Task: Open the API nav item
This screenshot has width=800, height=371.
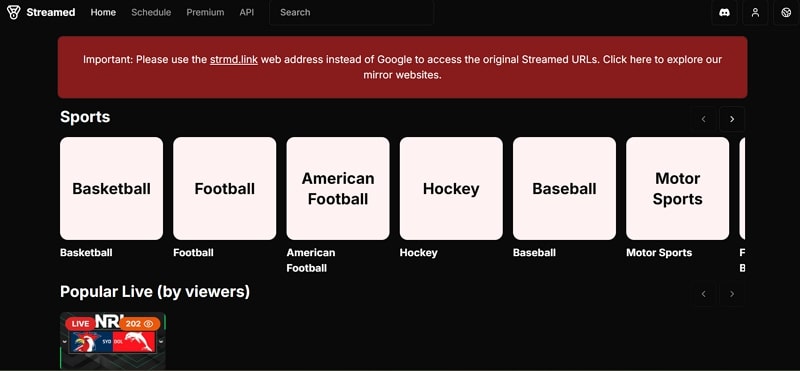Action: [x=246, y=12]
